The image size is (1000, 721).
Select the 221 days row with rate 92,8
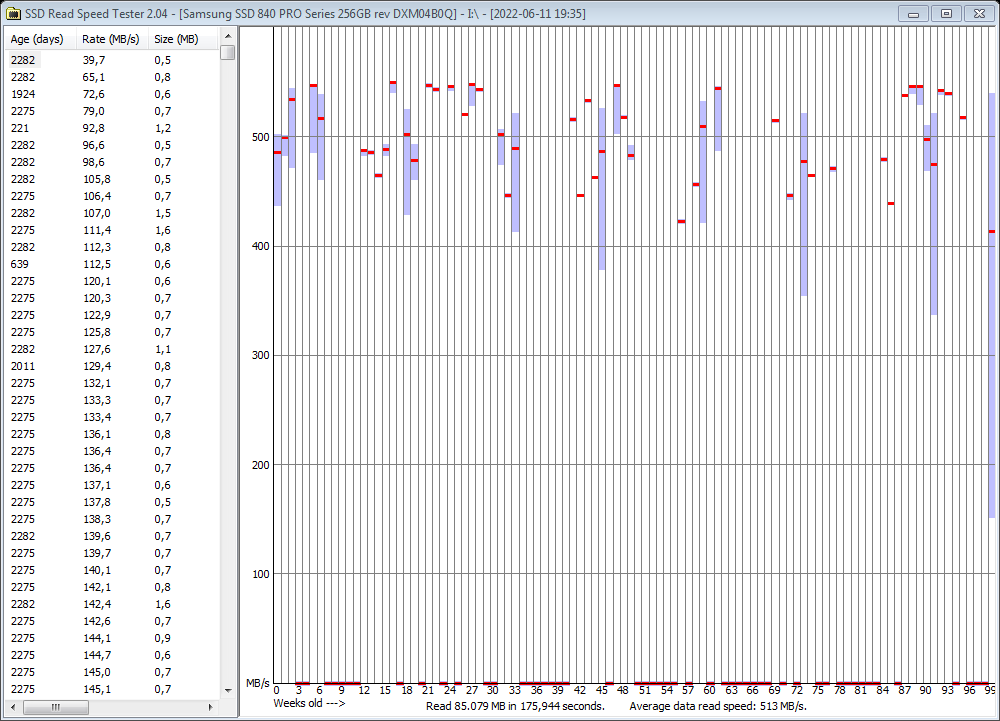click(112, 128)
